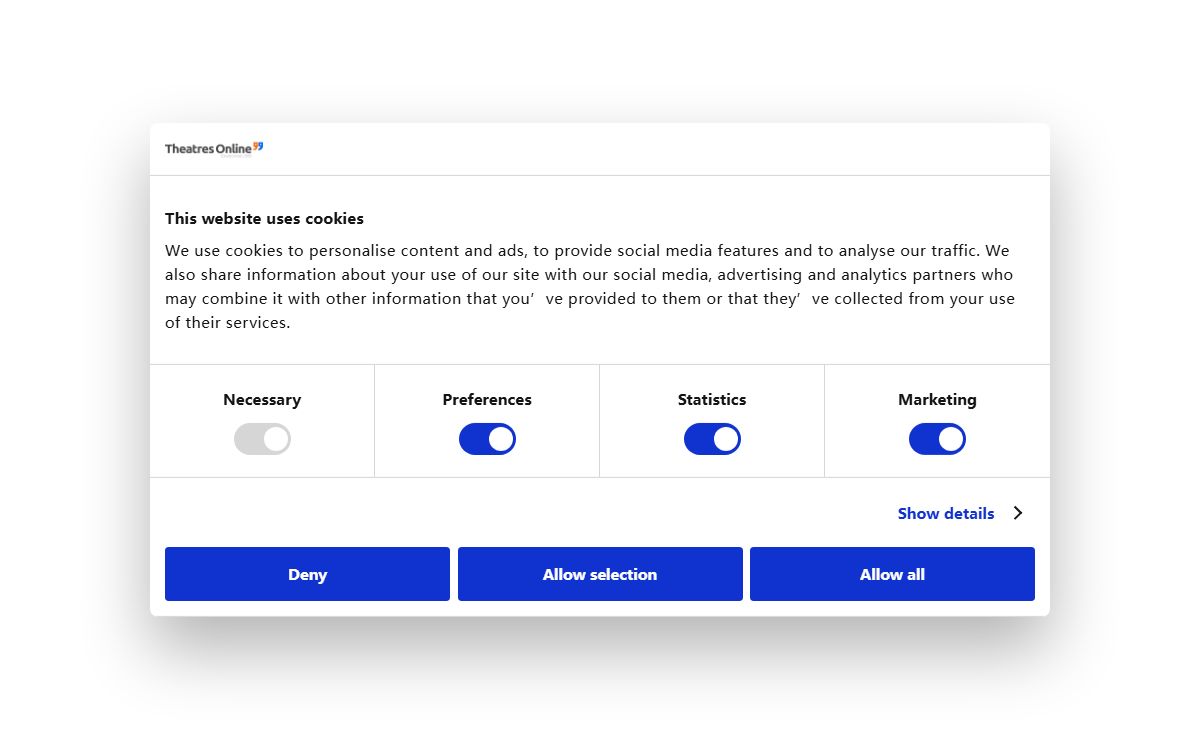
Task: Select the Statistics category label
Action: [x=712, y=399]
